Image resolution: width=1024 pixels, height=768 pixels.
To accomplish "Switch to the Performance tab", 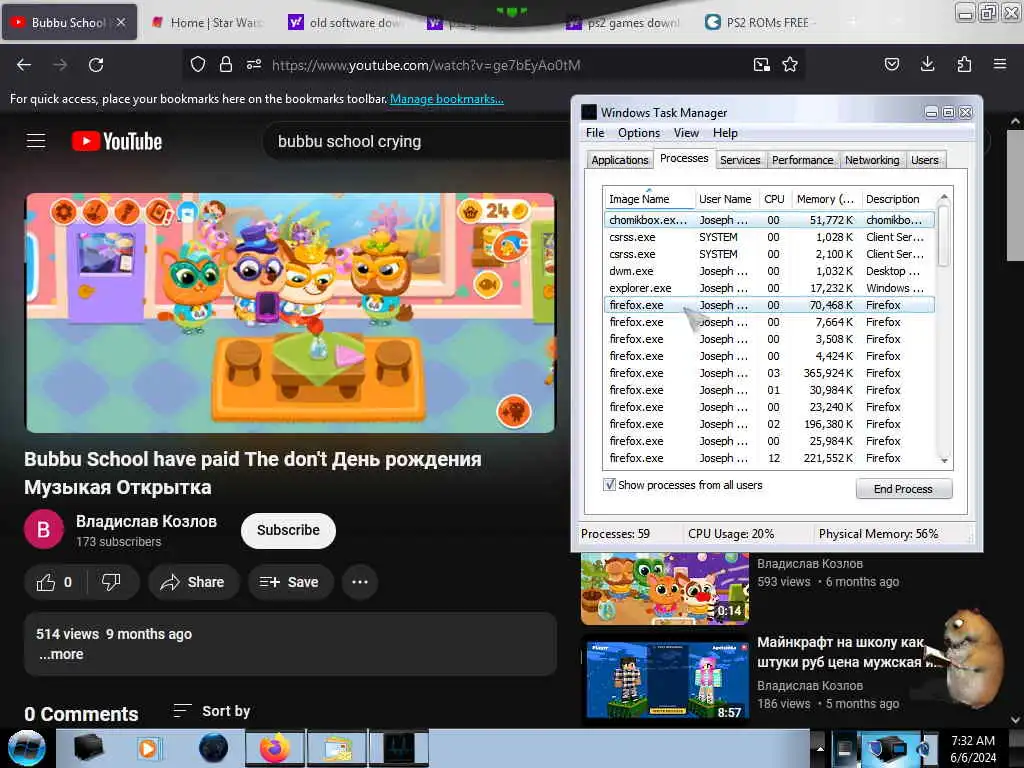I will pyautogui.click(x=803, y=160).
